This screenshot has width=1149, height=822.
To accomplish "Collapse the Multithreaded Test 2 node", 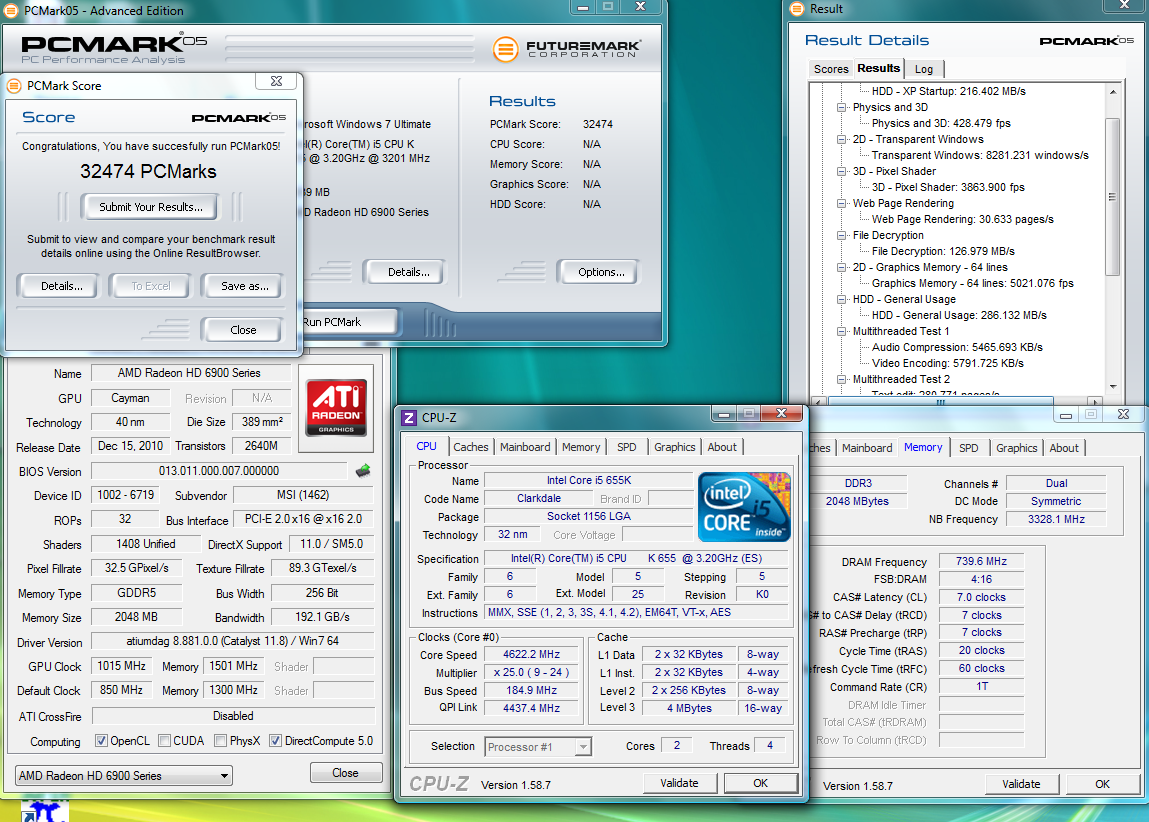I will (x=841, y=379).
